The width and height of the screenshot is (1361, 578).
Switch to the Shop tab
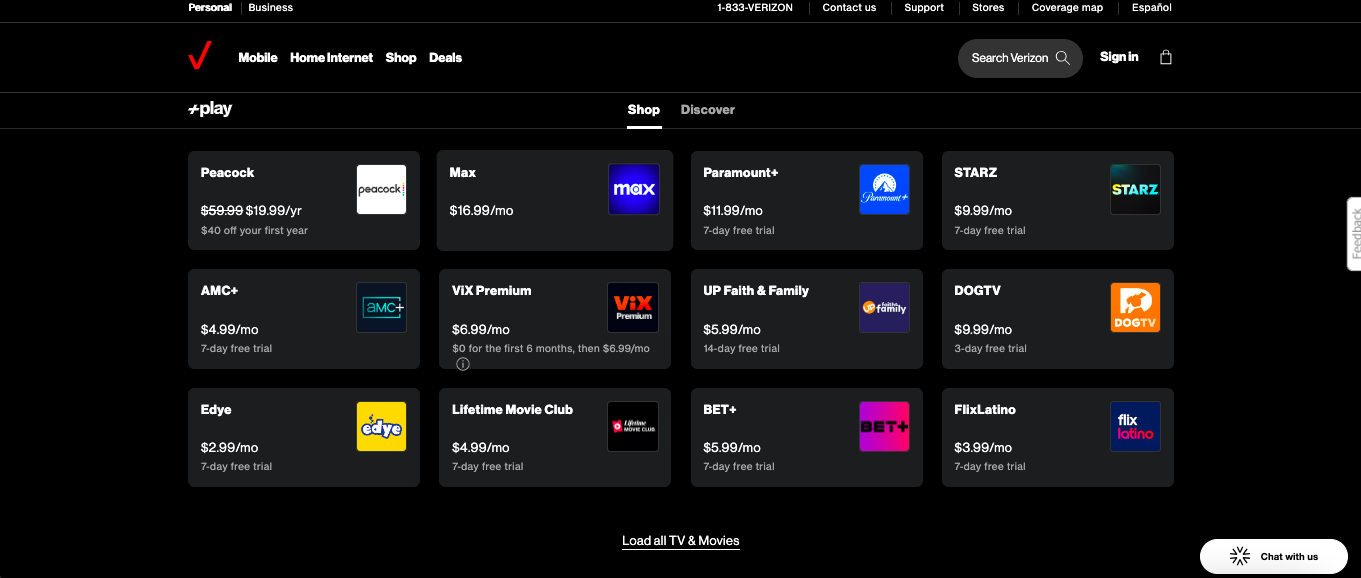coord(643,109)
